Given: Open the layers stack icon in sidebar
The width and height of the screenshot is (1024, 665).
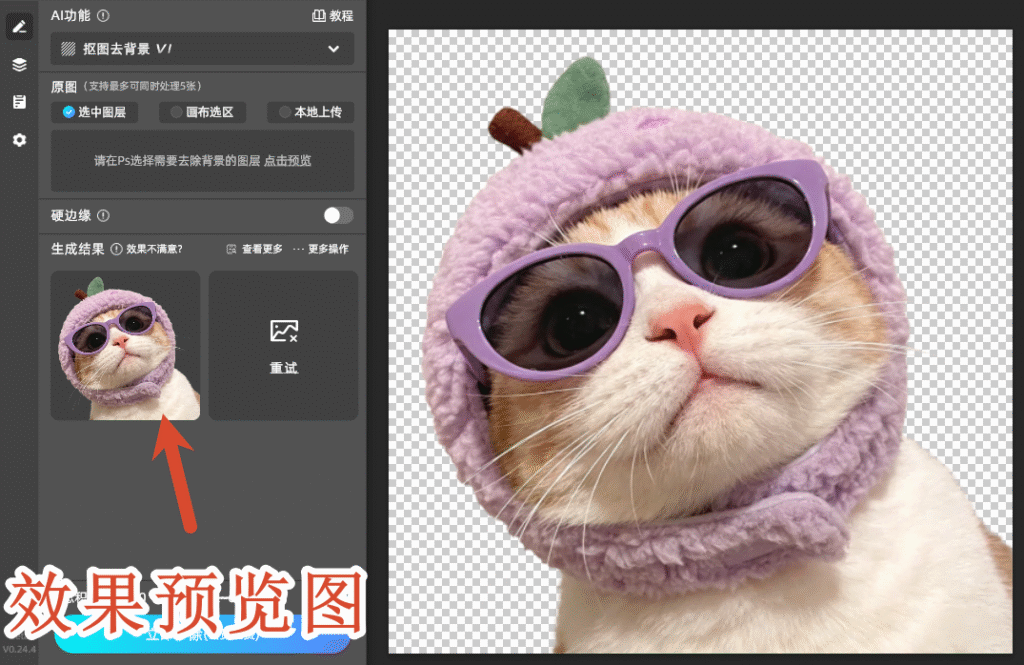Looking at the screenshot, I should click(19, 65).
